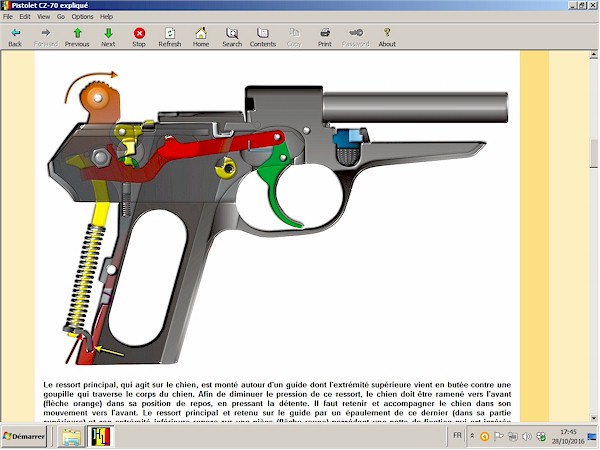The width and height of the screenshot is (600, 450).
Task: Click the CZ-70 pistol mechanism illustration
Action: pos(278,217)
